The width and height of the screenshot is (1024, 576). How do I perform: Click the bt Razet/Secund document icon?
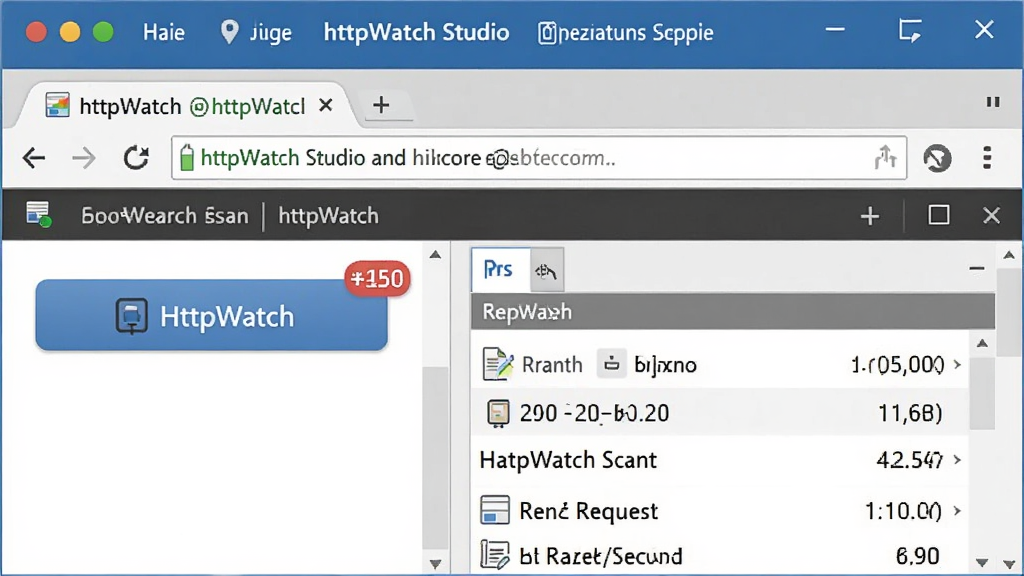pos(494,555)
